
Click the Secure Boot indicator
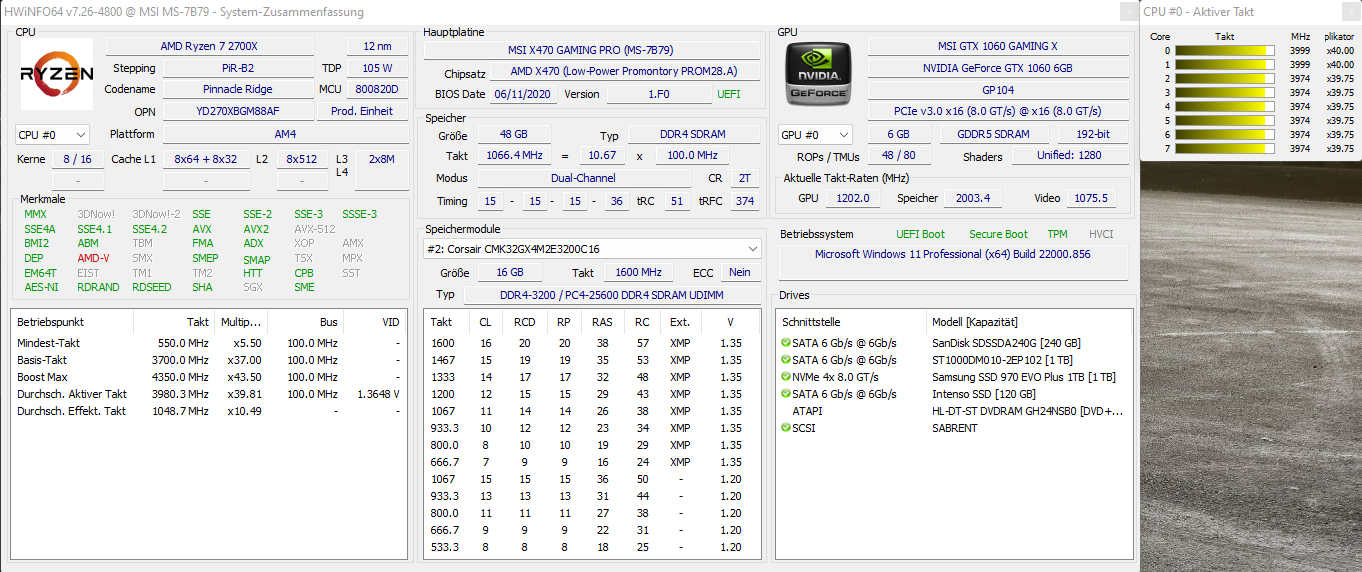click(998, 235)
